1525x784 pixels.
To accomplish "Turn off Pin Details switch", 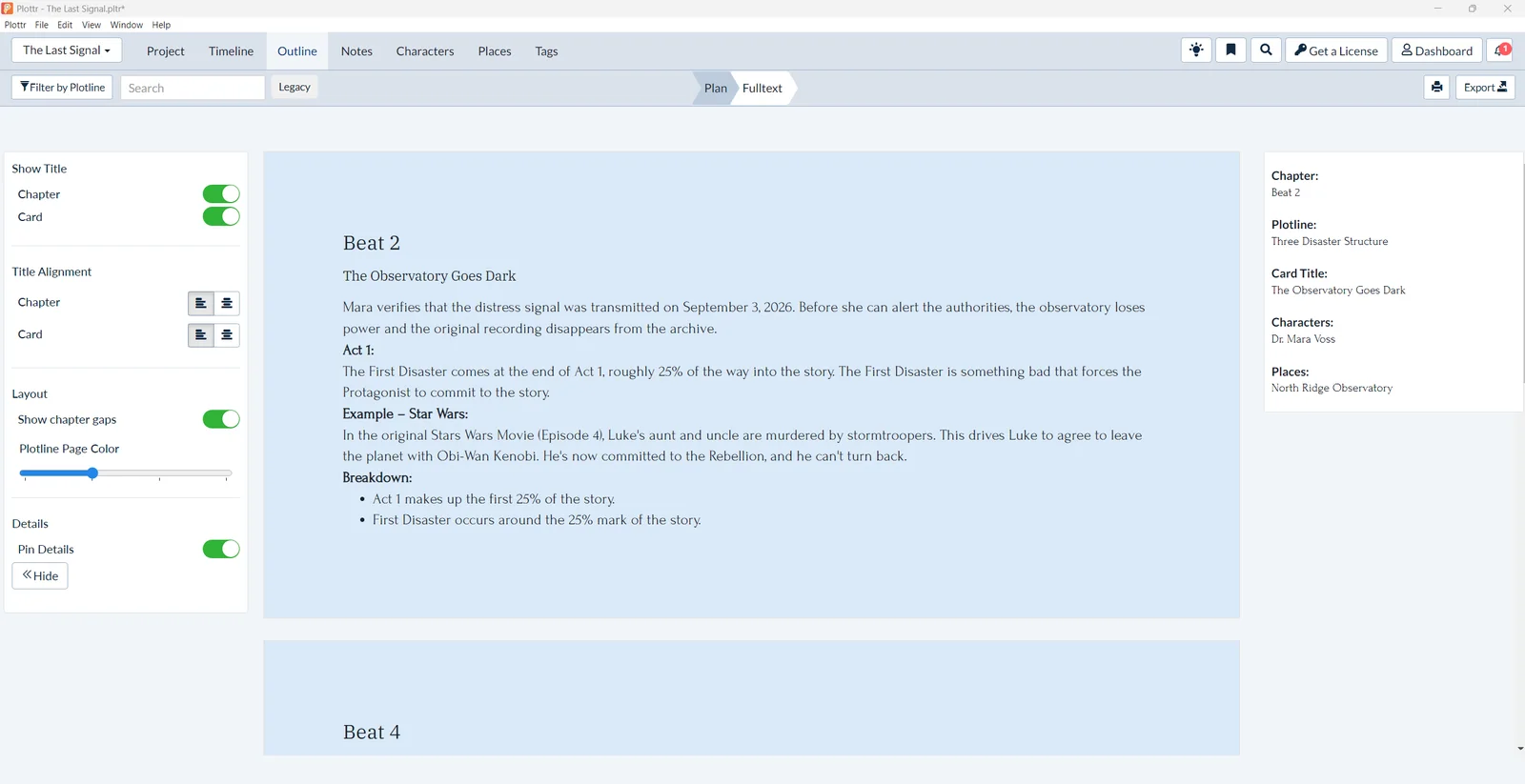I will [x=221, y=550].
